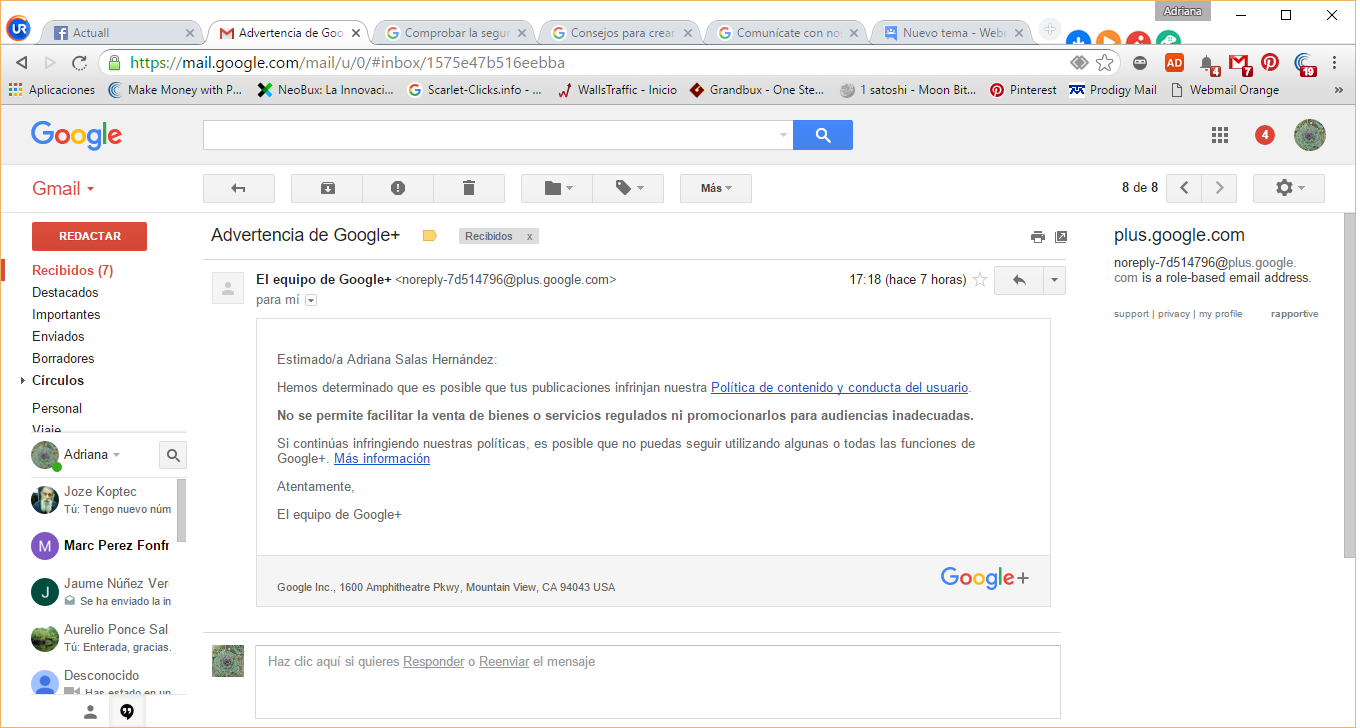Open Google notifications badge showing 4
Screen dimensions: 1360x728
[x=1264, y=135]
